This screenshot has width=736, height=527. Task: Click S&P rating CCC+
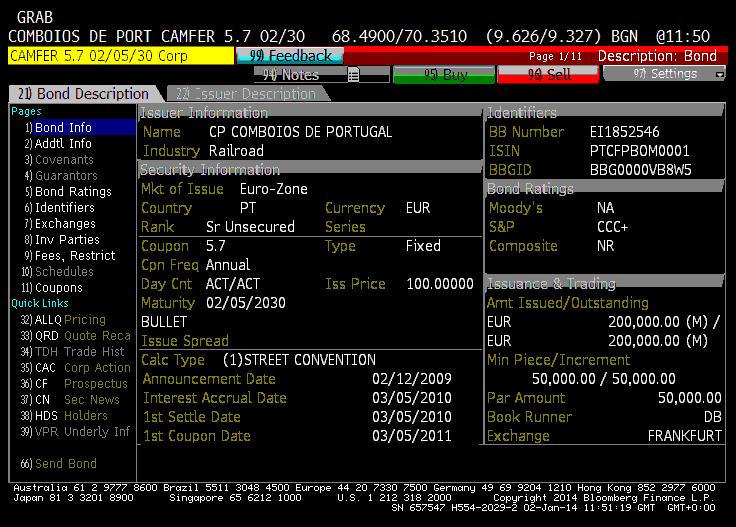[612, 227]
